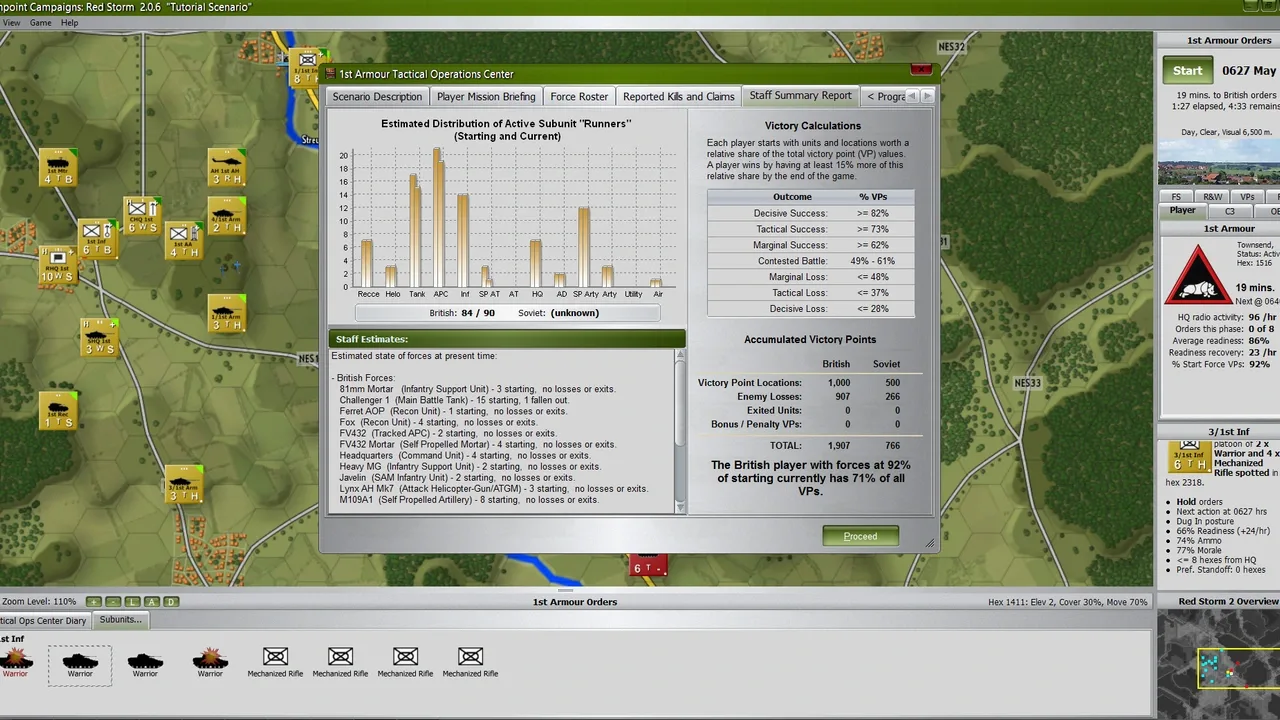Image resolution: width=1280 pixels, height=720 pixels.
Task: Switch to Reported Kills and Claims tab
Action: tap(678, 97)
